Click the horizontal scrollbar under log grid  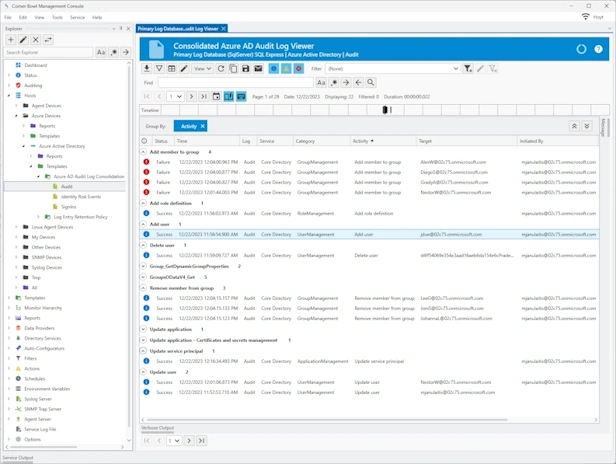coord(327,420)
